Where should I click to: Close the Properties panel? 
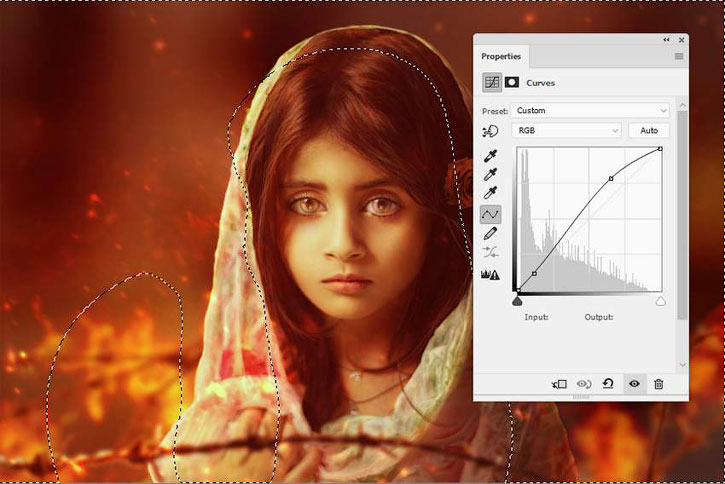pos(682,40)
